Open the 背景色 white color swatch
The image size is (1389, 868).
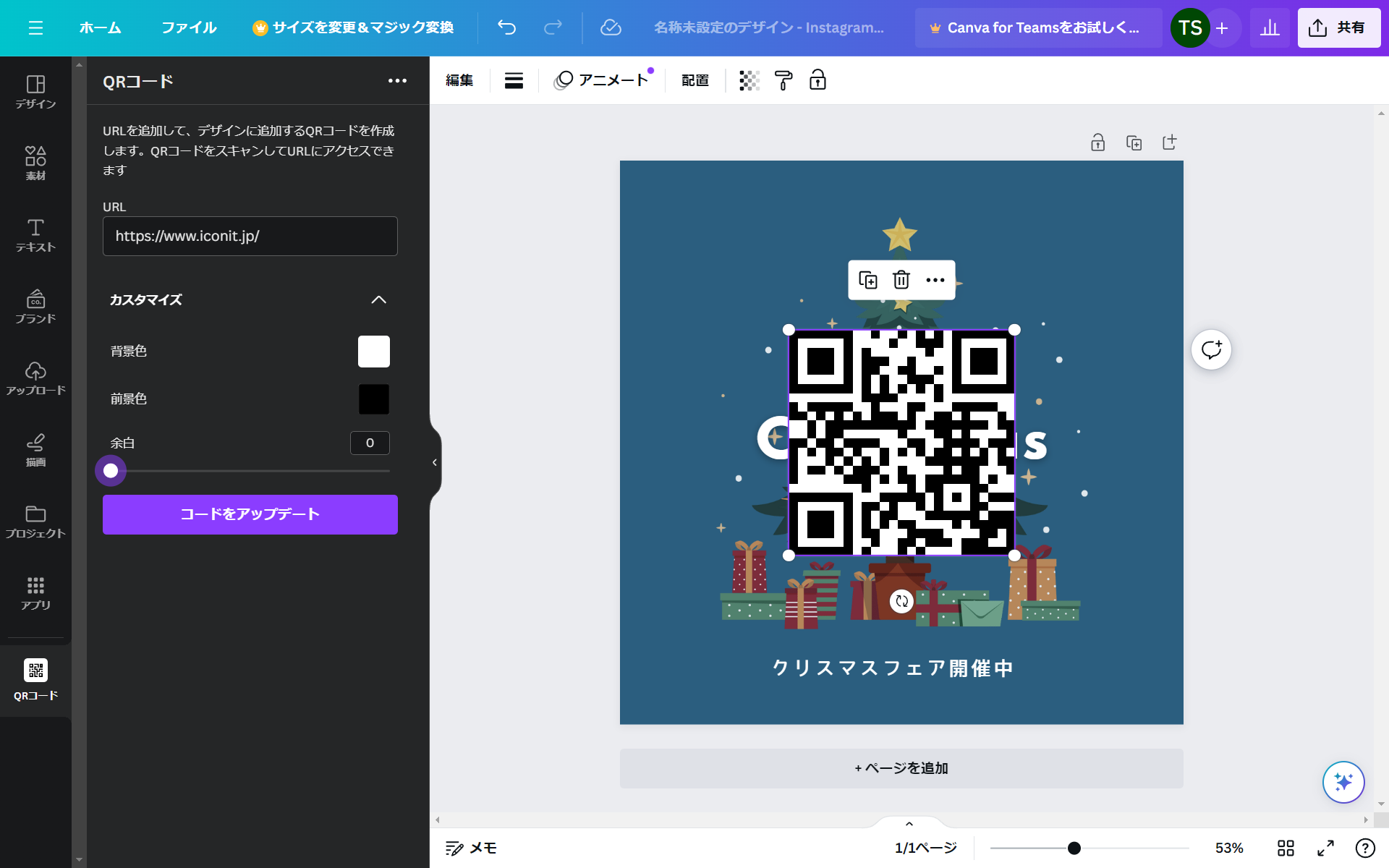(373, 352)
